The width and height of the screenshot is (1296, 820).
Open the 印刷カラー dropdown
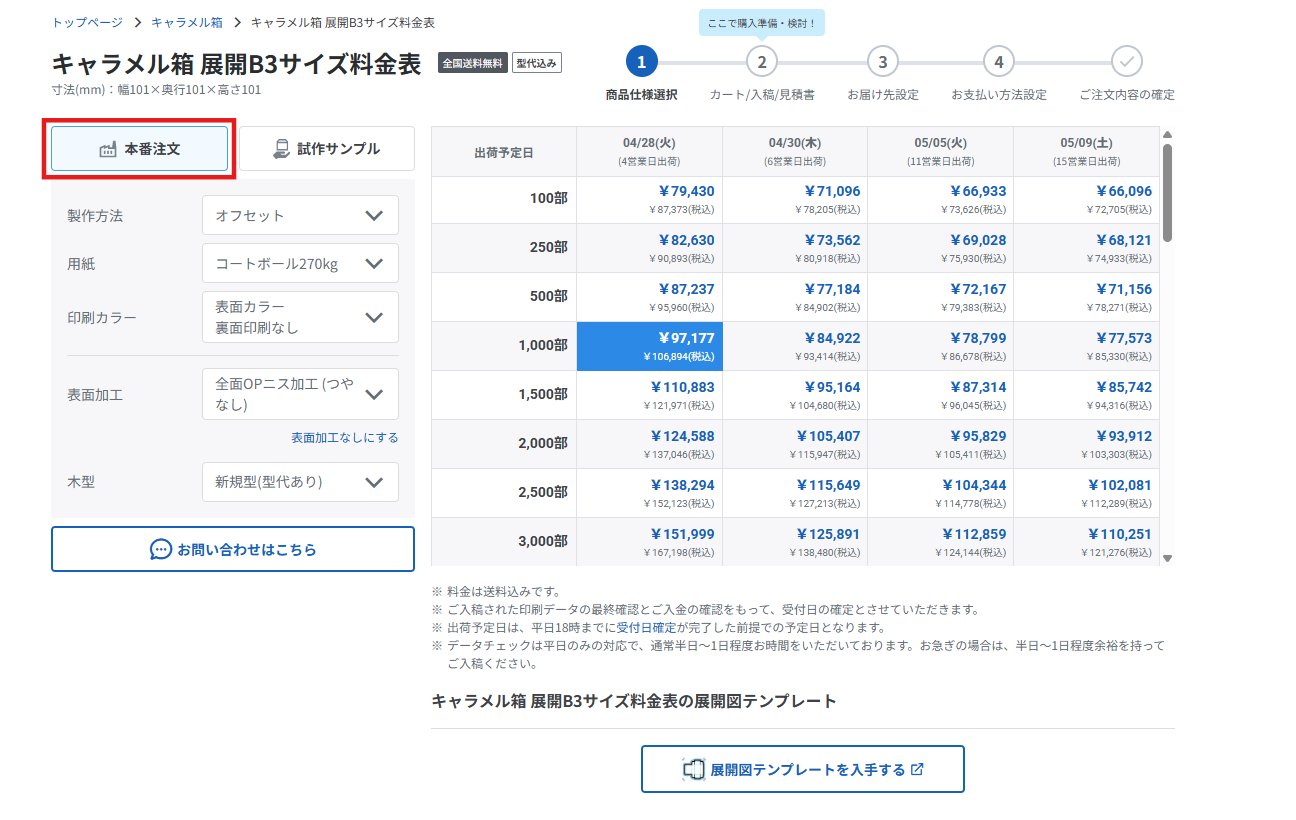coord(300,317)
